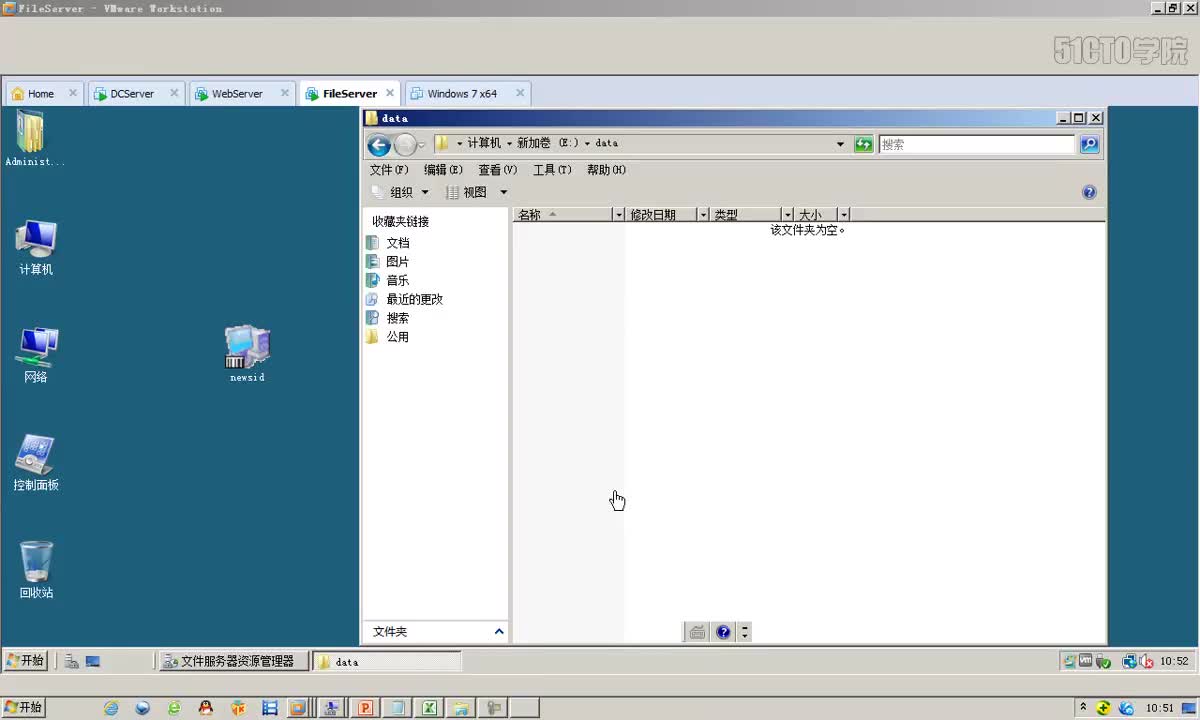Open the 工具(T) menu
The image size is (1200, 720).
(x=552, y=170)
